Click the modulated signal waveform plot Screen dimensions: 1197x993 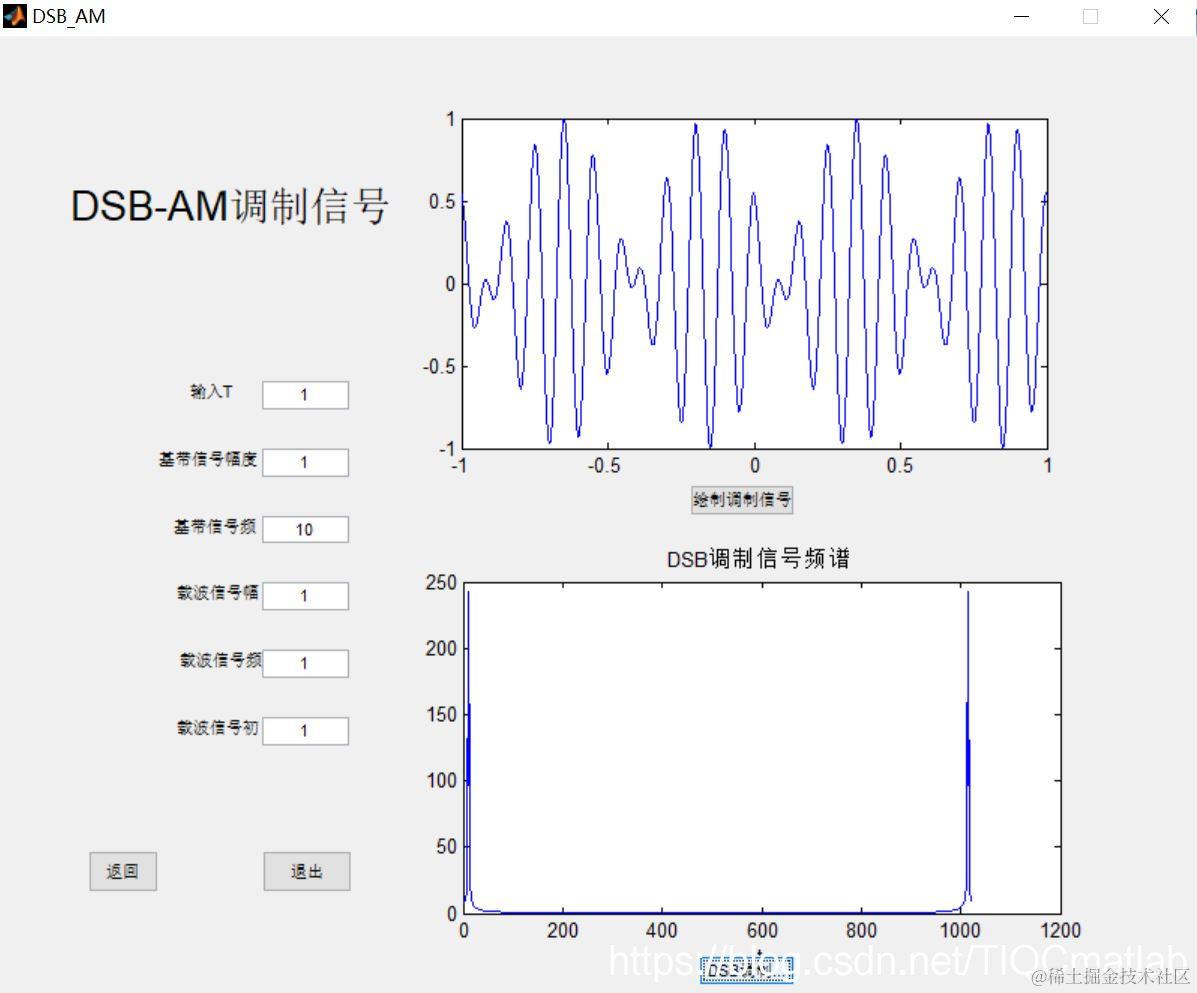click(755, 284)
